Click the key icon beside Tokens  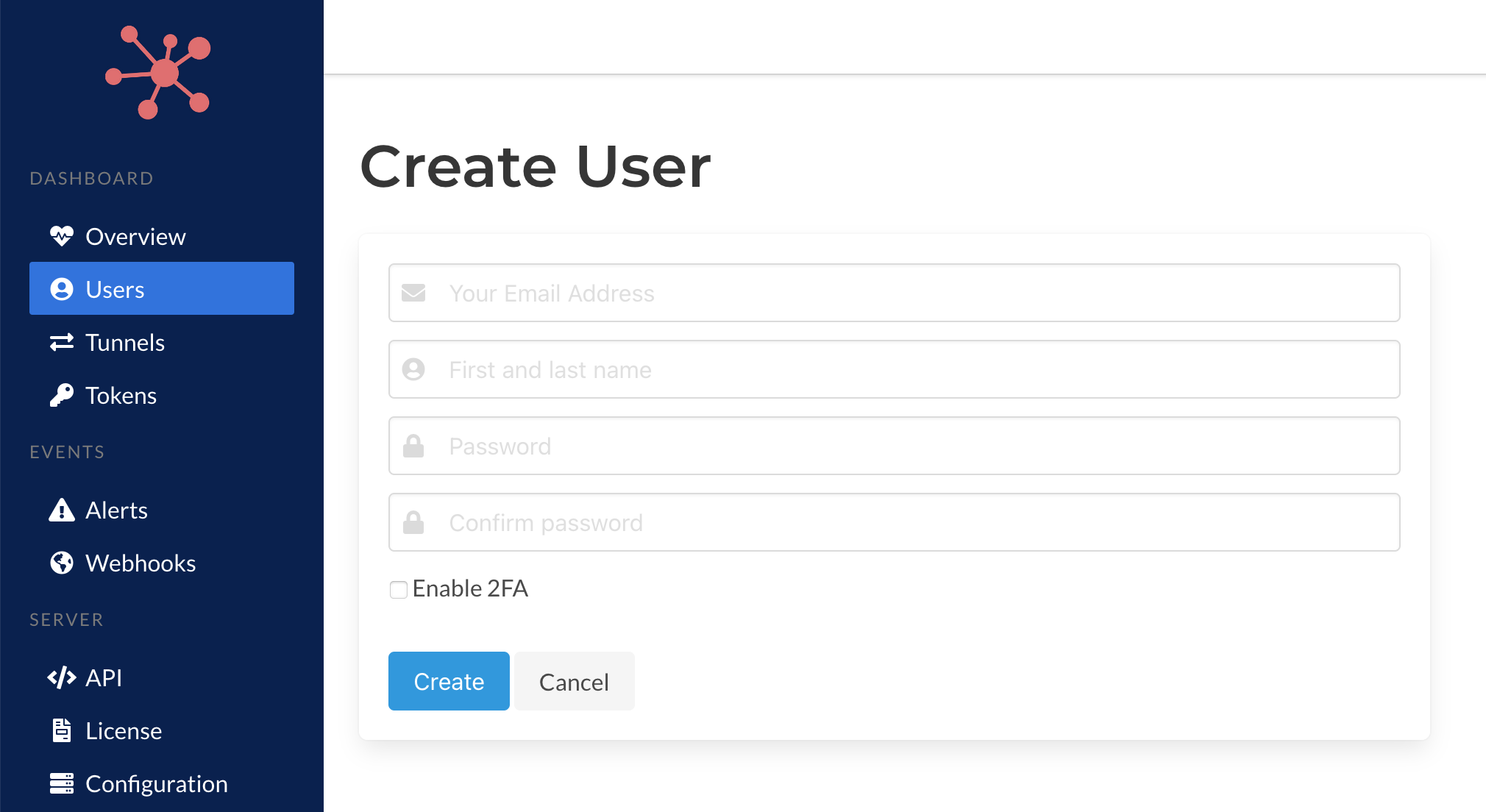coord(62,395)
